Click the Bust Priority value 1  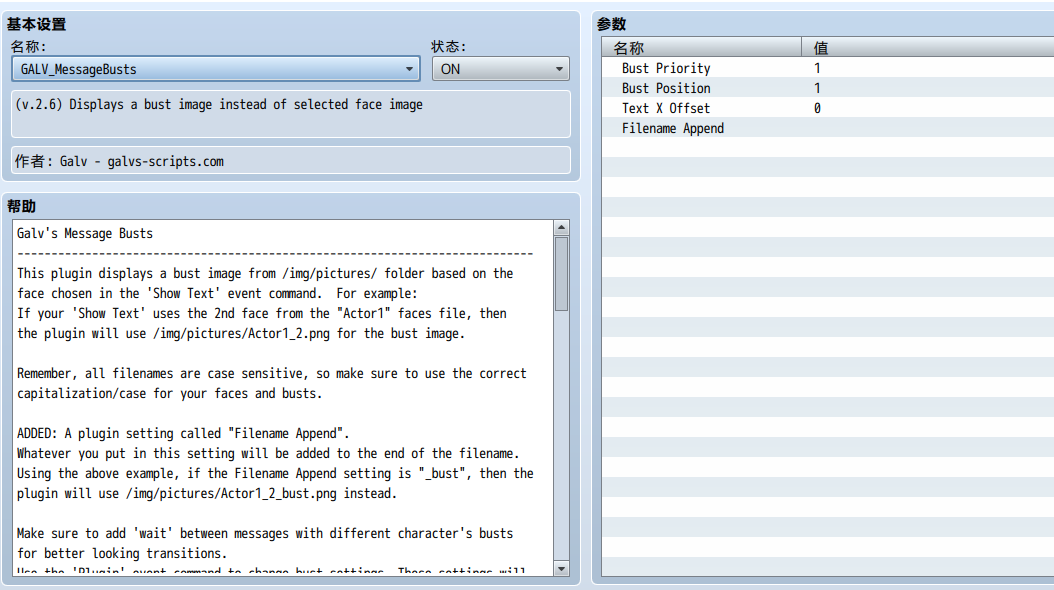tap(817, 68)
